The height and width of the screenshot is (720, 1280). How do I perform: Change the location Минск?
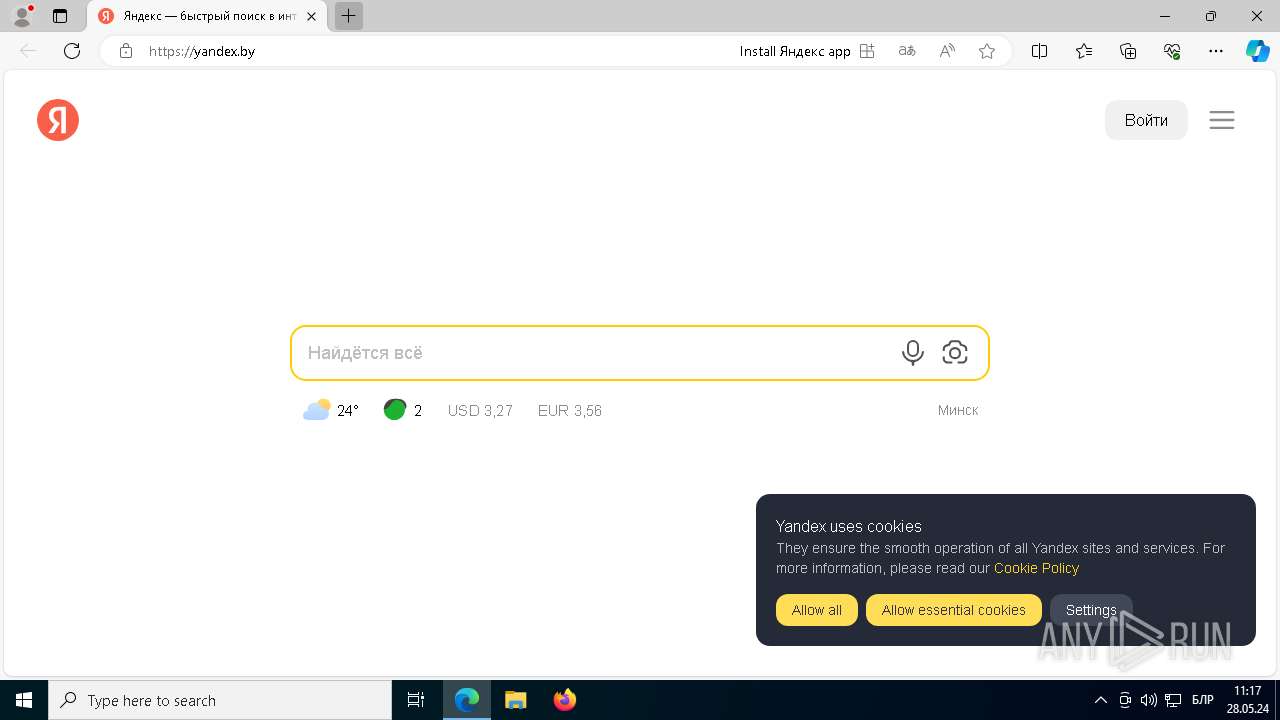[x=958, y=410]
